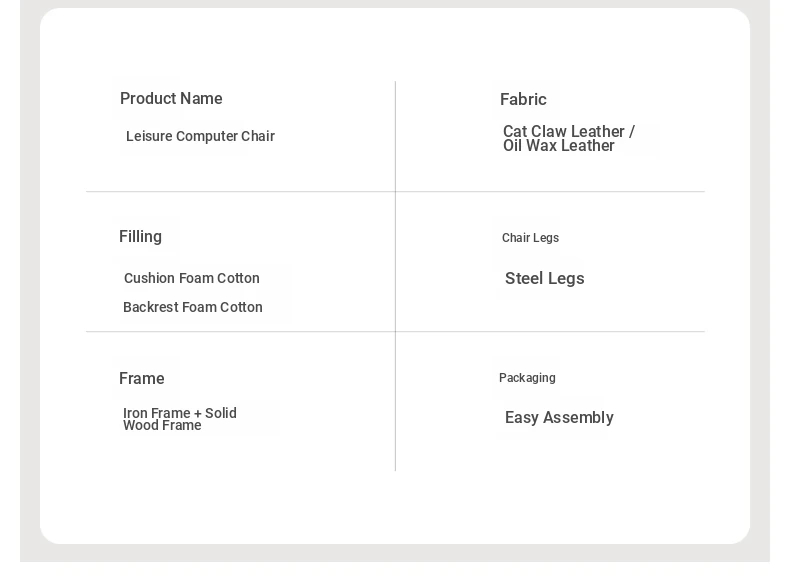Select the Steel Legs value
Screen dimensions: 790x581
coord(545,278)
